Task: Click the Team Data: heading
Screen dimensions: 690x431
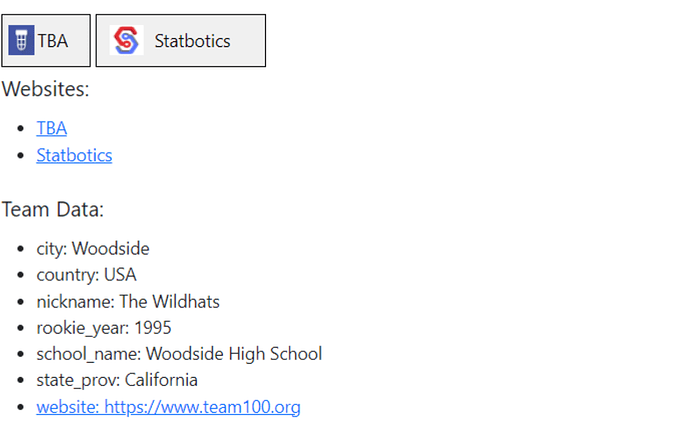Action: point(53,209)
